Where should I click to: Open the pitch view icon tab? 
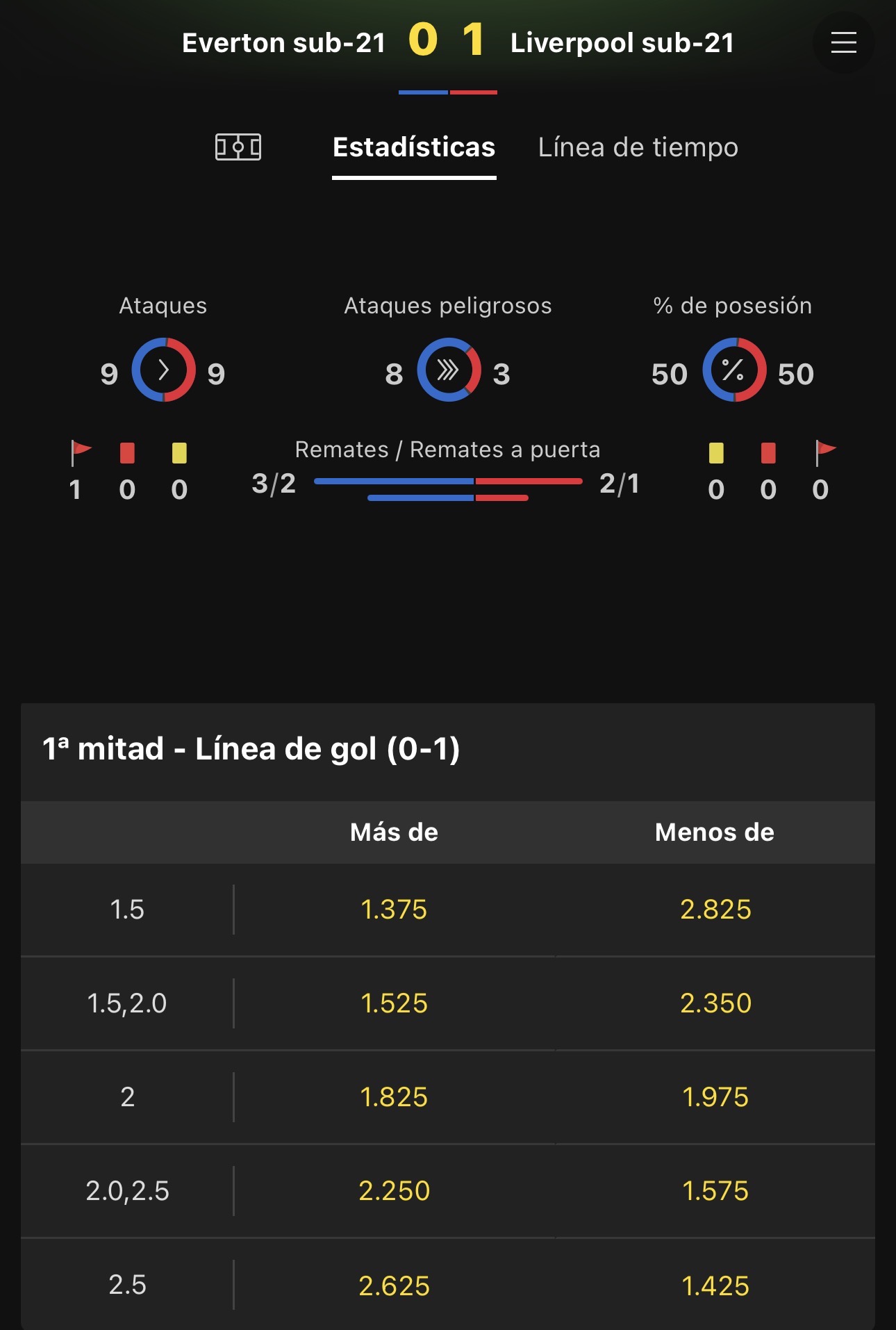[238, 147]
